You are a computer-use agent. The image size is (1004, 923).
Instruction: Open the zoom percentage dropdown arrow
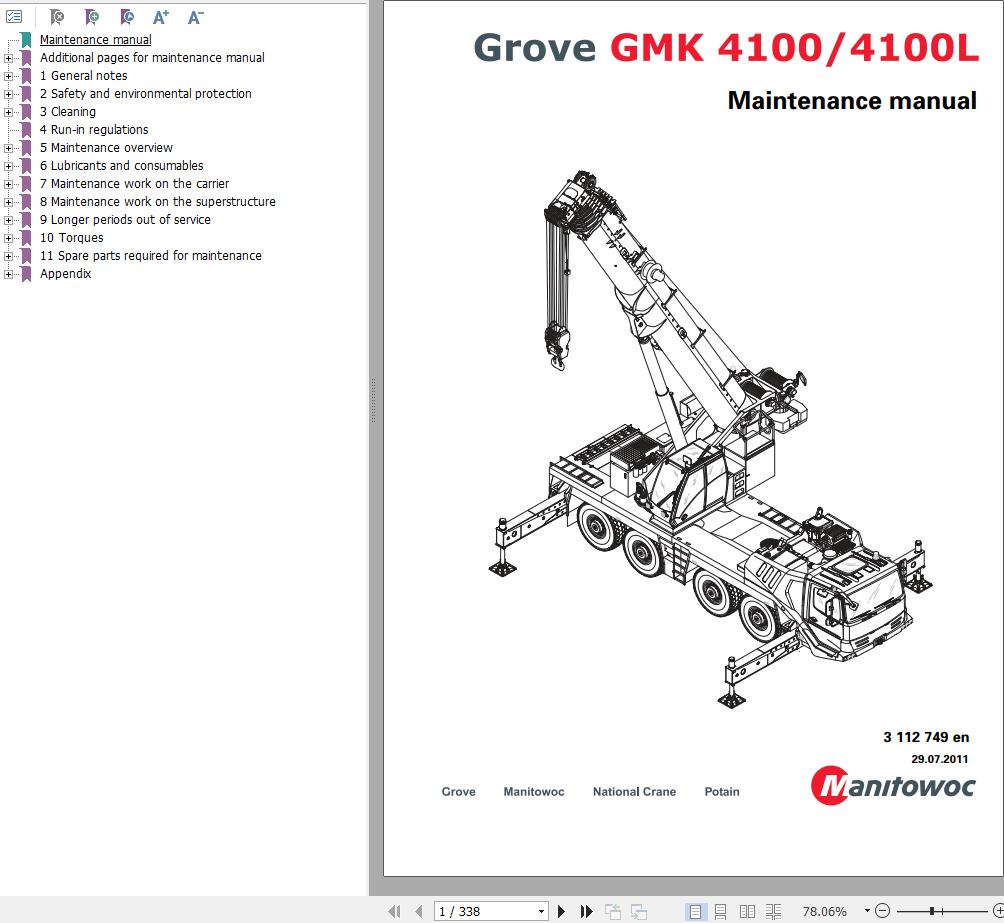click(867, 910)
